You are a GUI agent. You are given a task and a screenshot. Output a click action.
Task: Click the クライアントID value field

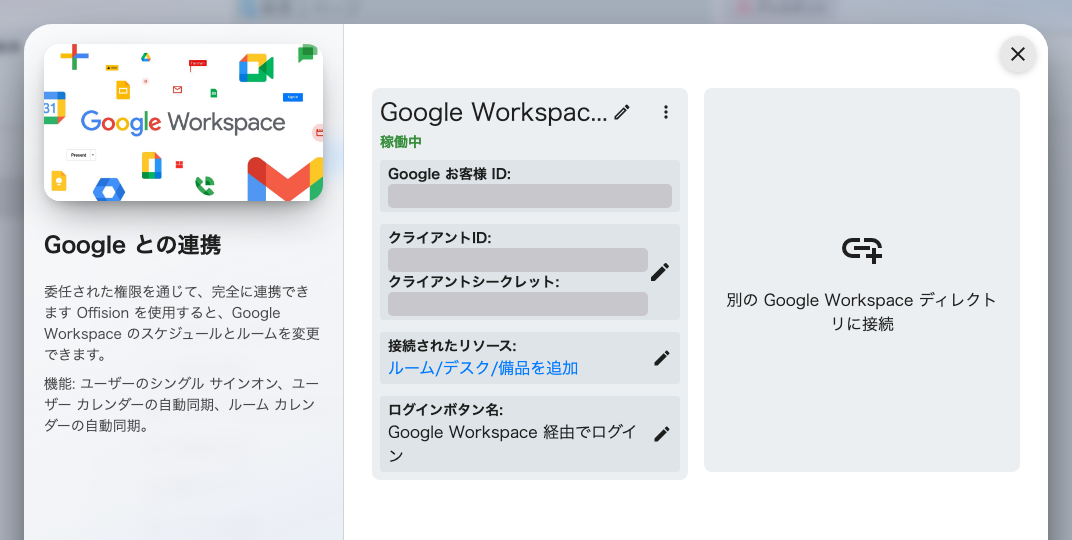[518, 260]
